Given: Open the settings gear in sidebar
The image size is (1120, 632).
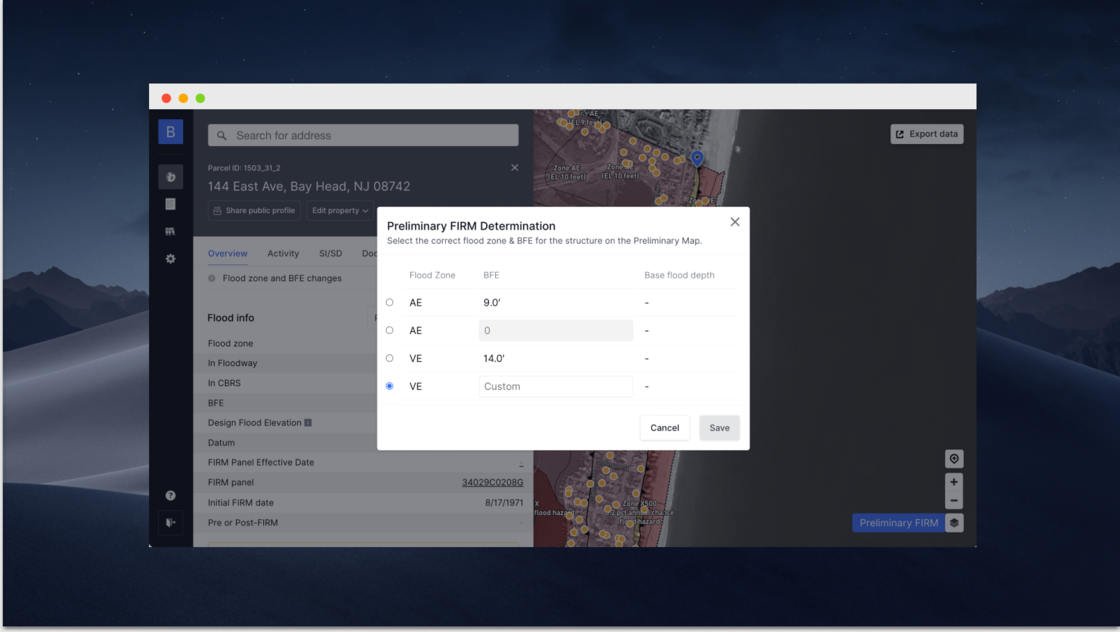Looking at the screenshot, I should click(x=170, y=259).
